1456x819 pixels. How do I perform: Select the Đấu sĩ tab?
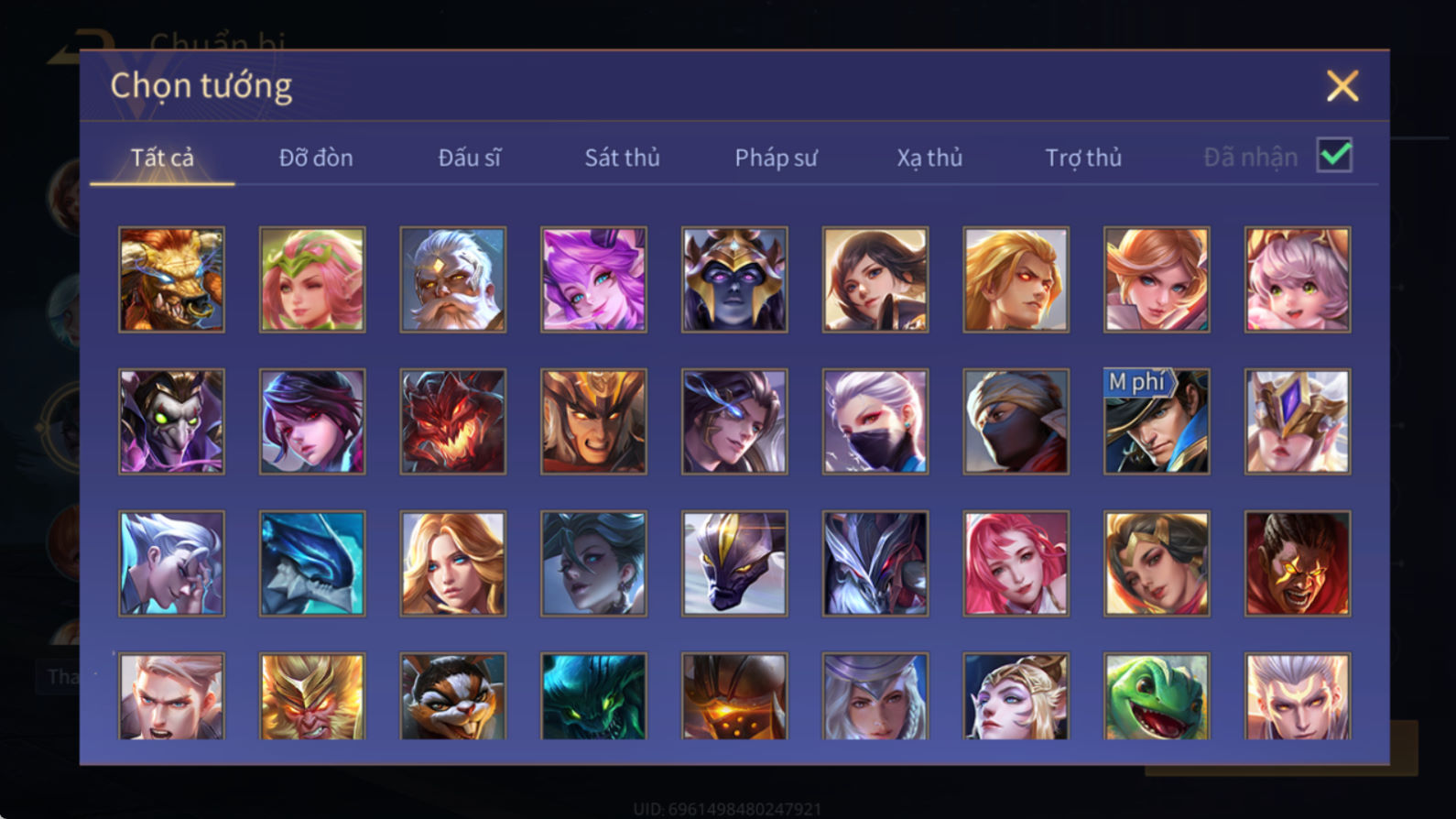pos(469,158)
